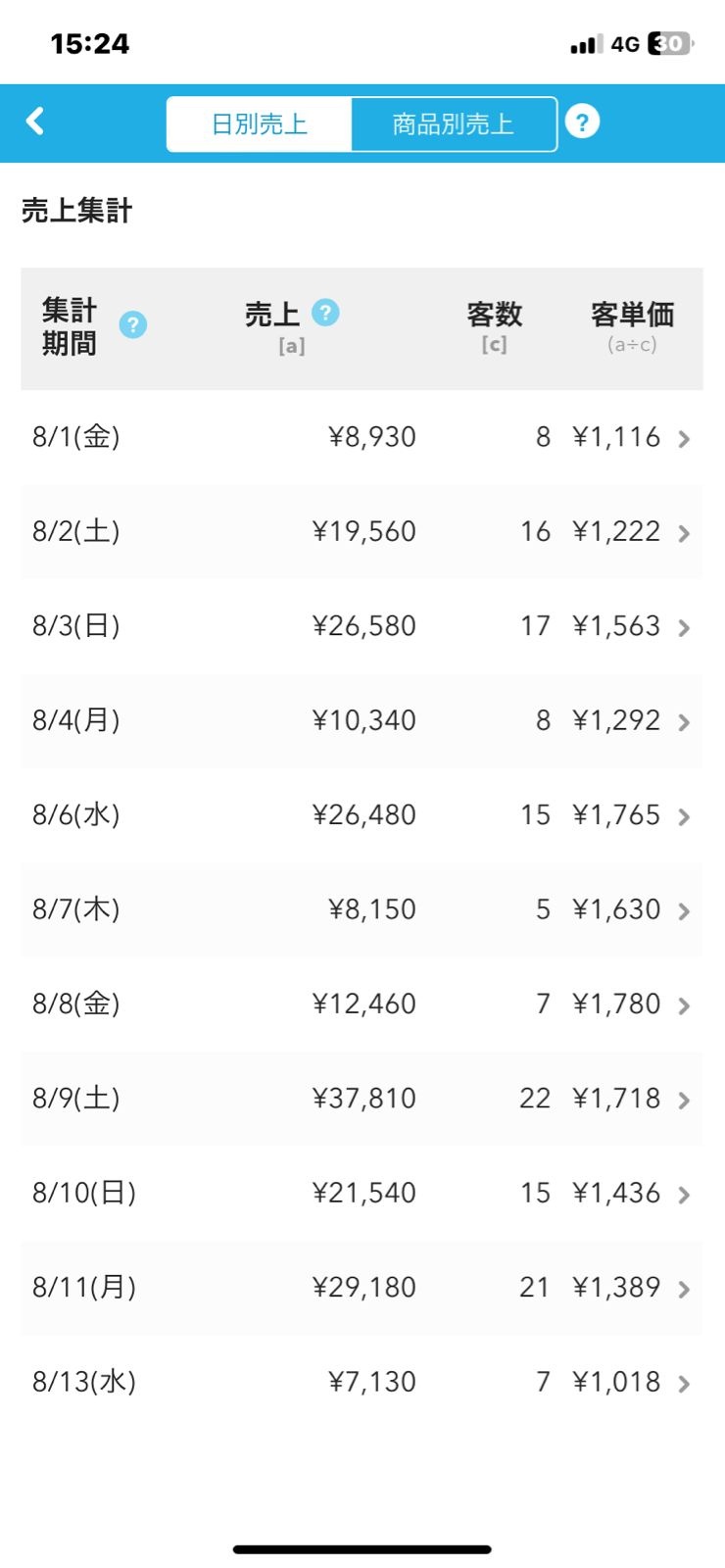Viewport: 725px width, 1568px height.
Task: Open chevron on 8/4(月) row
Action: [684, 722]
